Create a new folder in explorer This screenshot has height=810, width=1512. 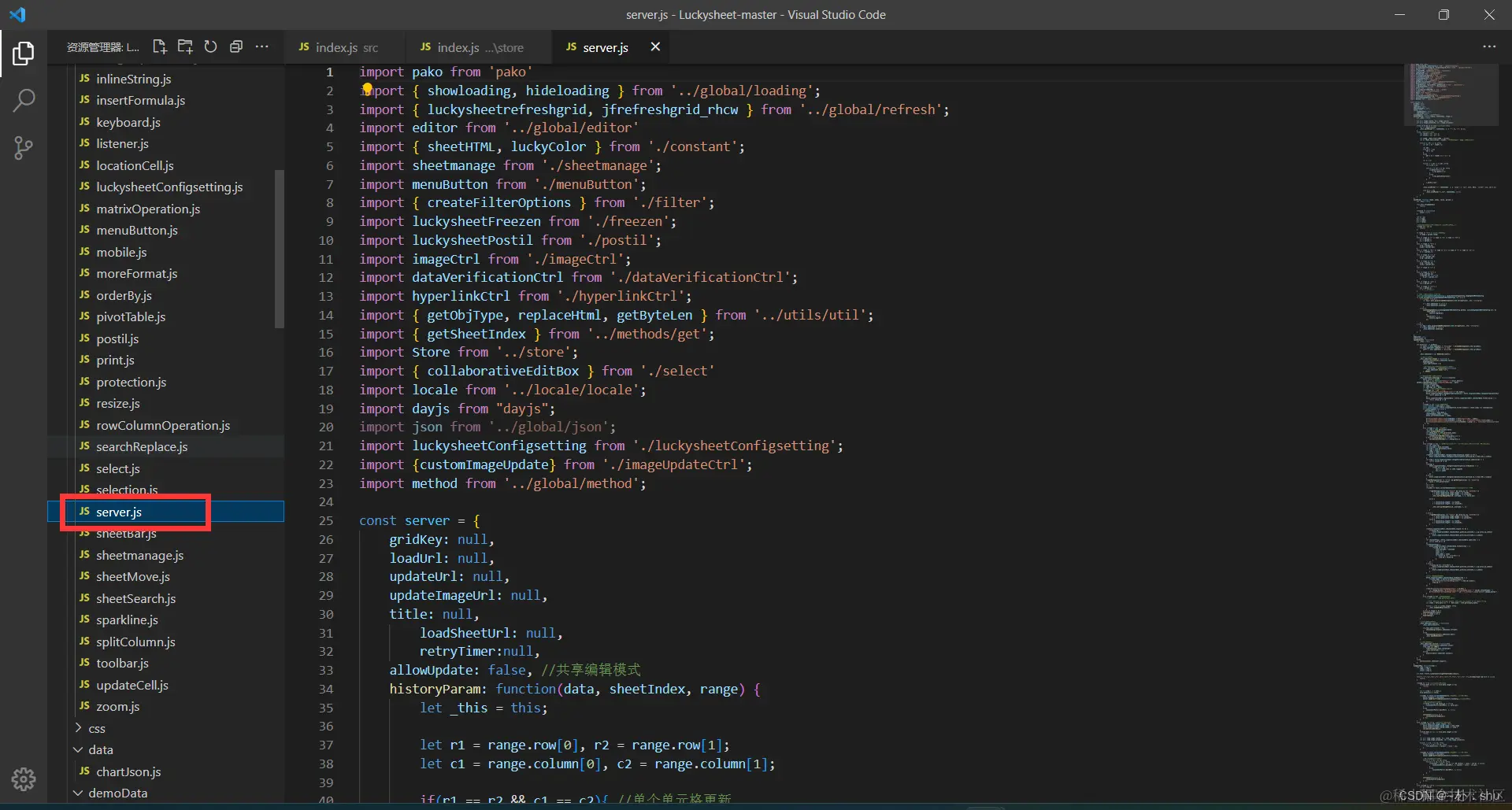coord(185,46)
